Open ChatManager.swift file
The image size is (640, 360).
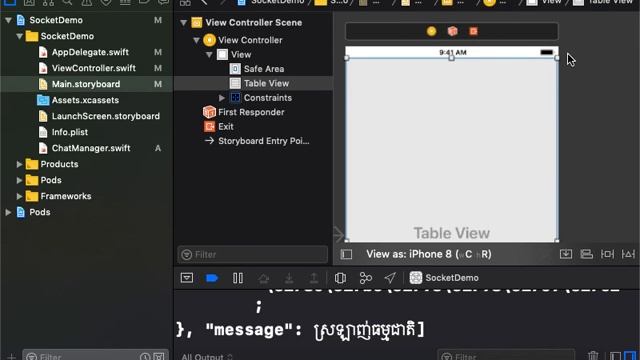click(91, 148)
